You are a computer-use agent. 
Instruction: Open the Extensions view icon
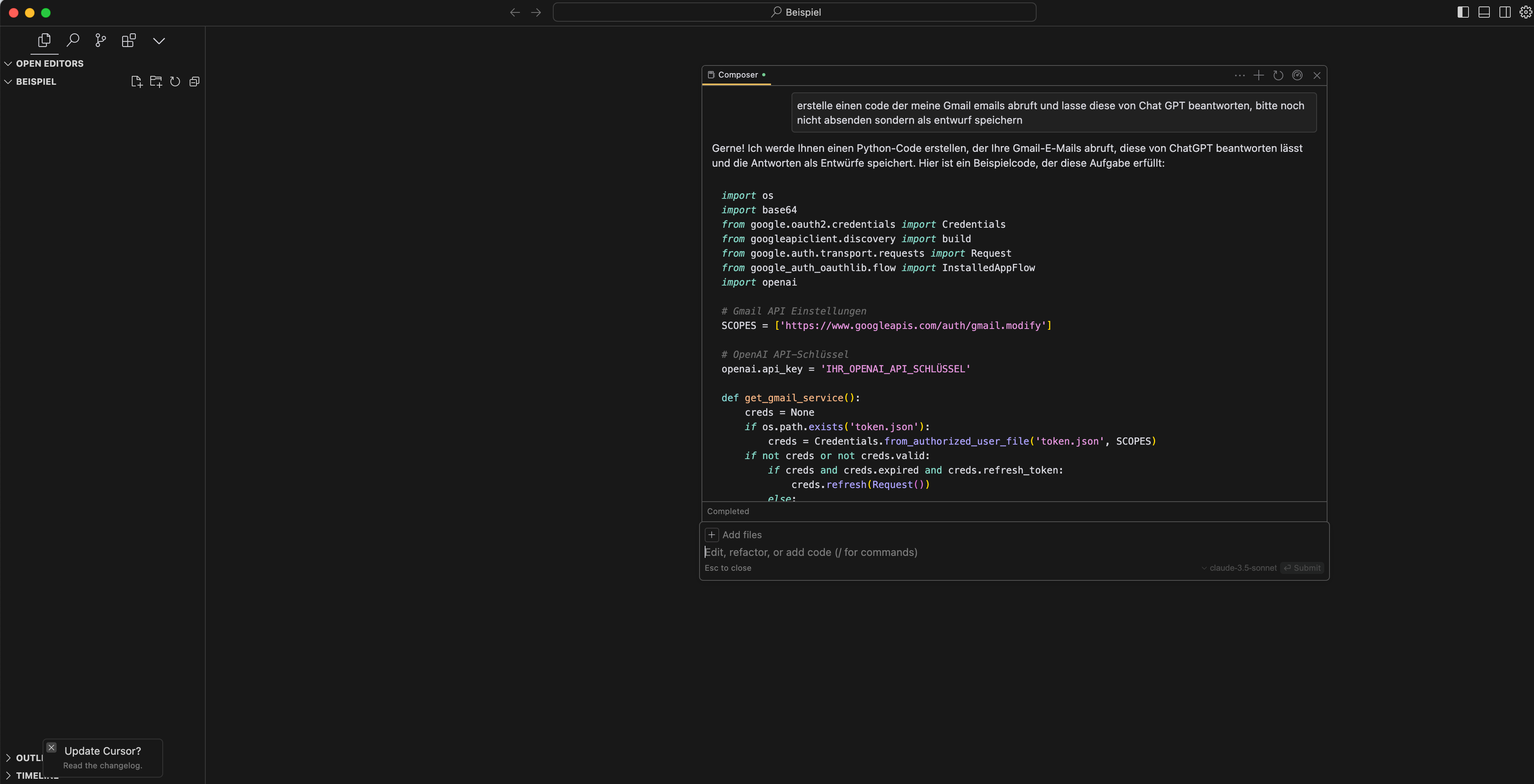pyautogui.click(x=129, y=41)
